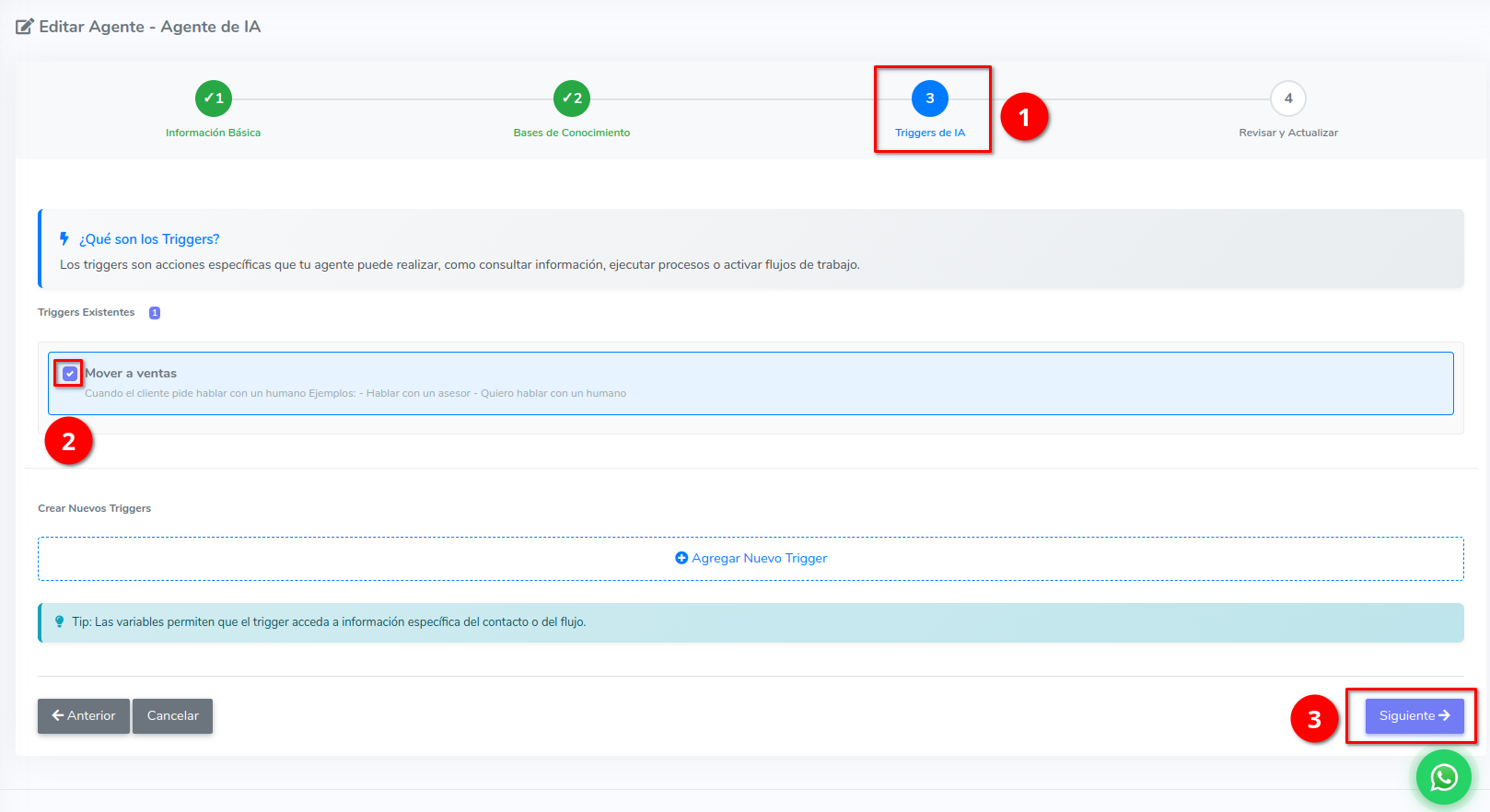1490x812 pixels.
Task: Click the Cancelar button
Action: [172, 715]
